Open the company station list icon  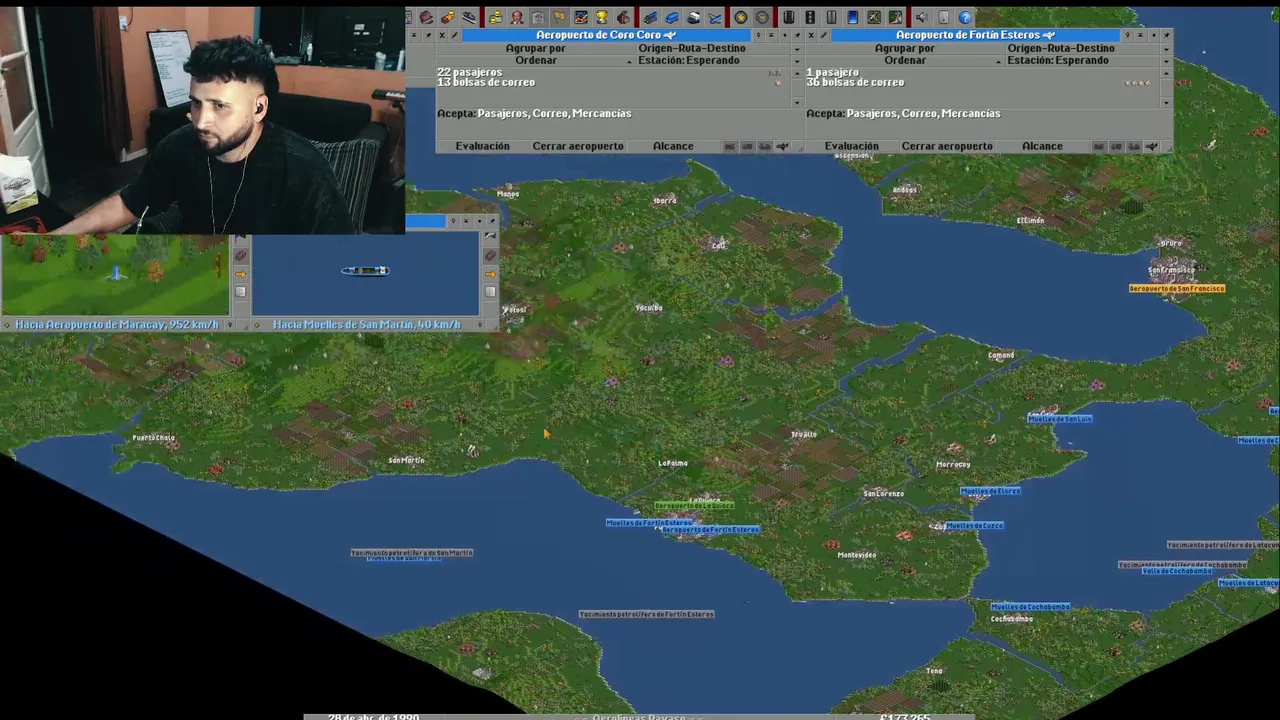coord(468,17)
